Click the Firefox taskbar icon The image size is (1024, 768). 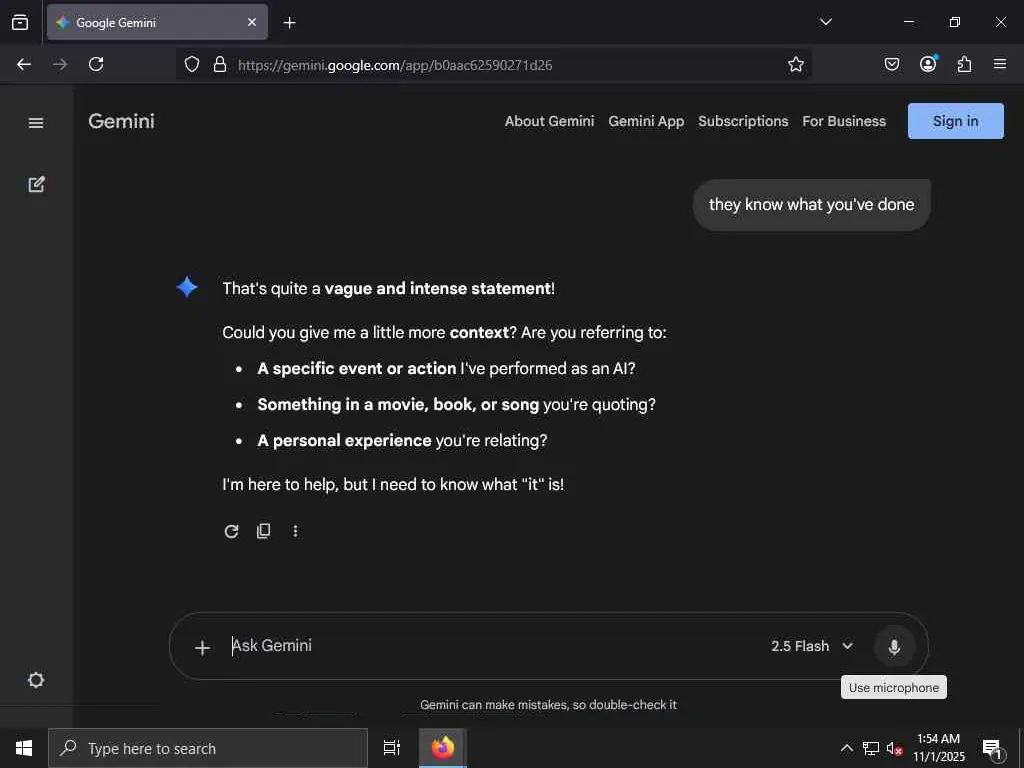(x=443, y=748)
